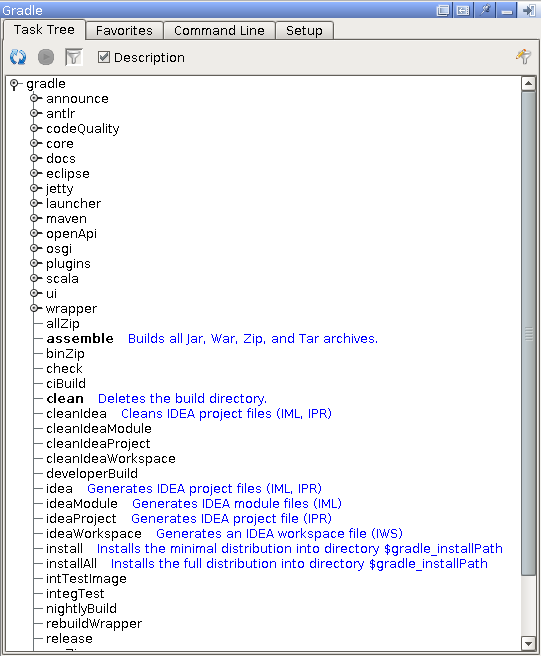Expand the jetty project node
The height and width of the screenshot is (656, 541).
(x=34, y=189)
